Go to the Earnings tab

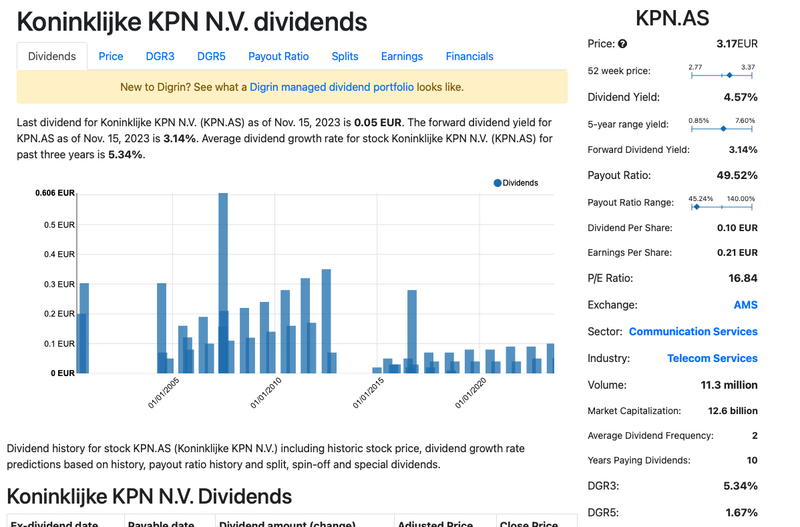pos(402,56)
